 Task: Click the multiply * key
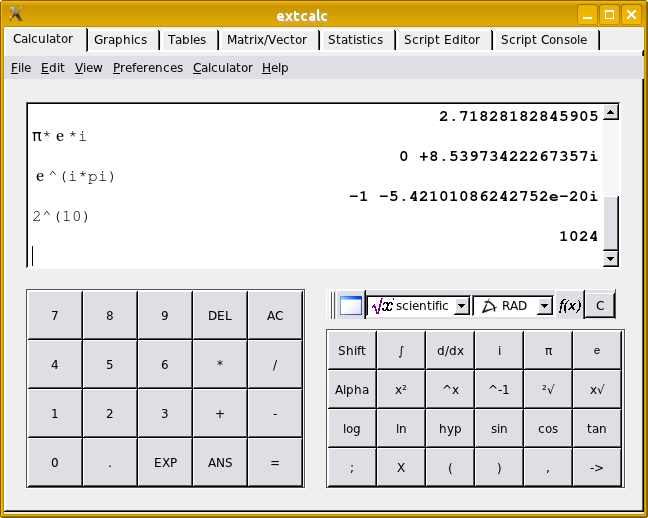pos(220,364)
